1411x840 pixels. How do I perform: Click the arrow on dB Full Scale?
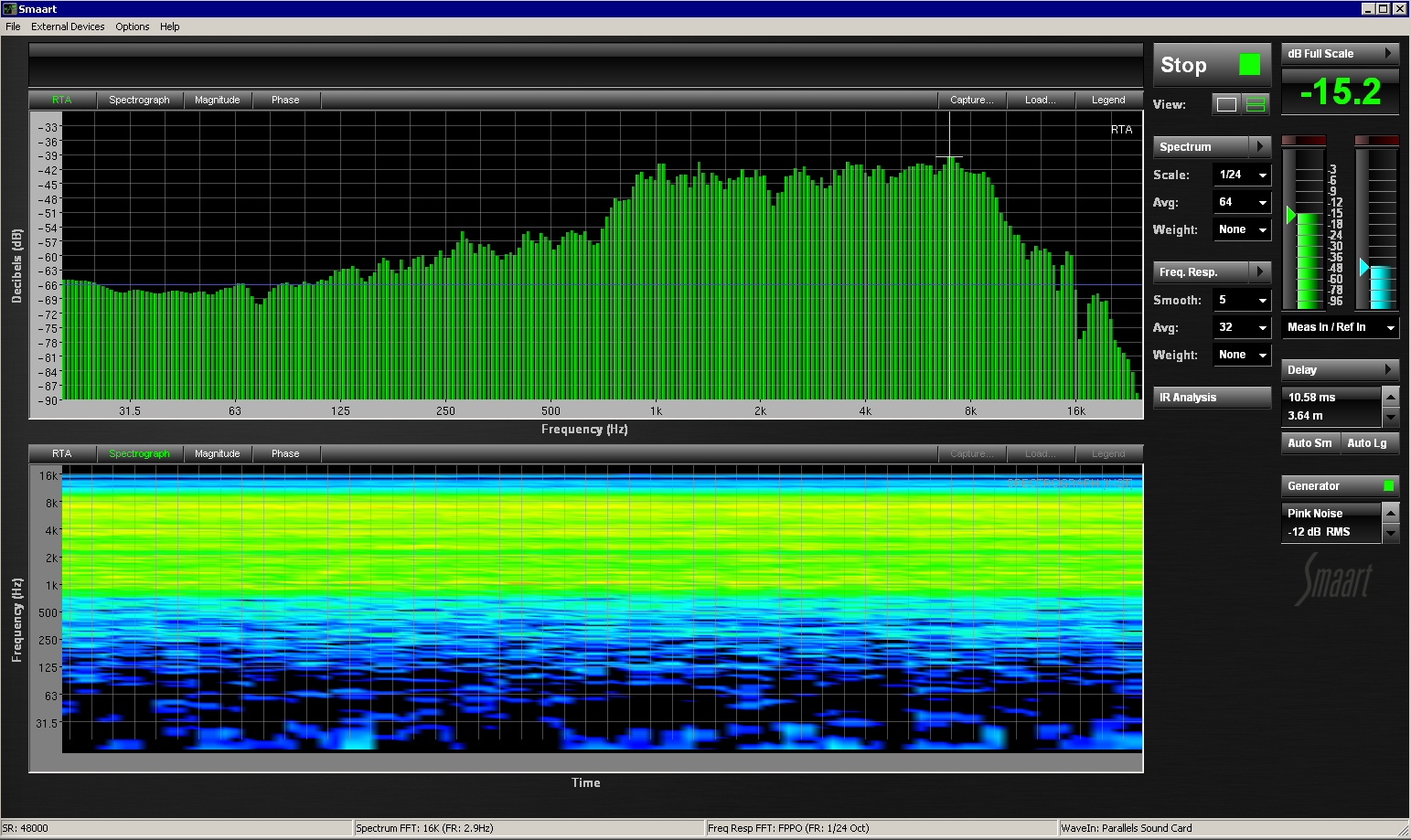(x=1388, y=53)
